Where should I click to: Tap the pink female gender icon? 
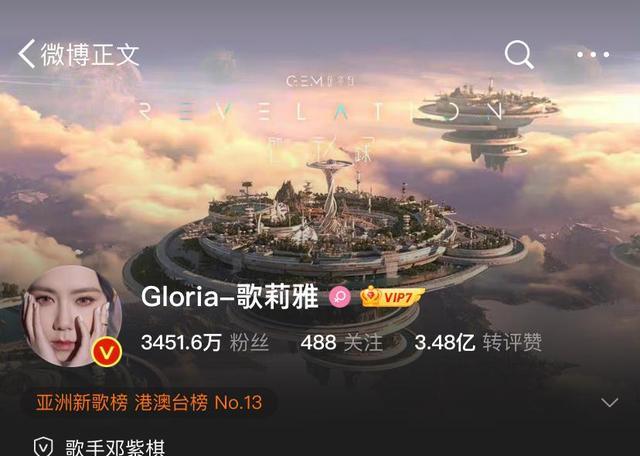click(340, 297)
